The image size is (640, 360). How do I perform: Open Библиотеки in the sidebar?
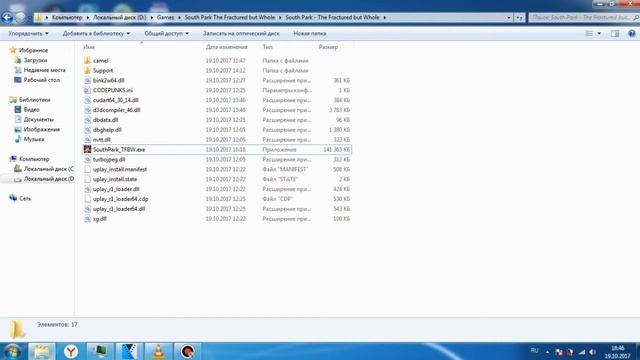35,100
